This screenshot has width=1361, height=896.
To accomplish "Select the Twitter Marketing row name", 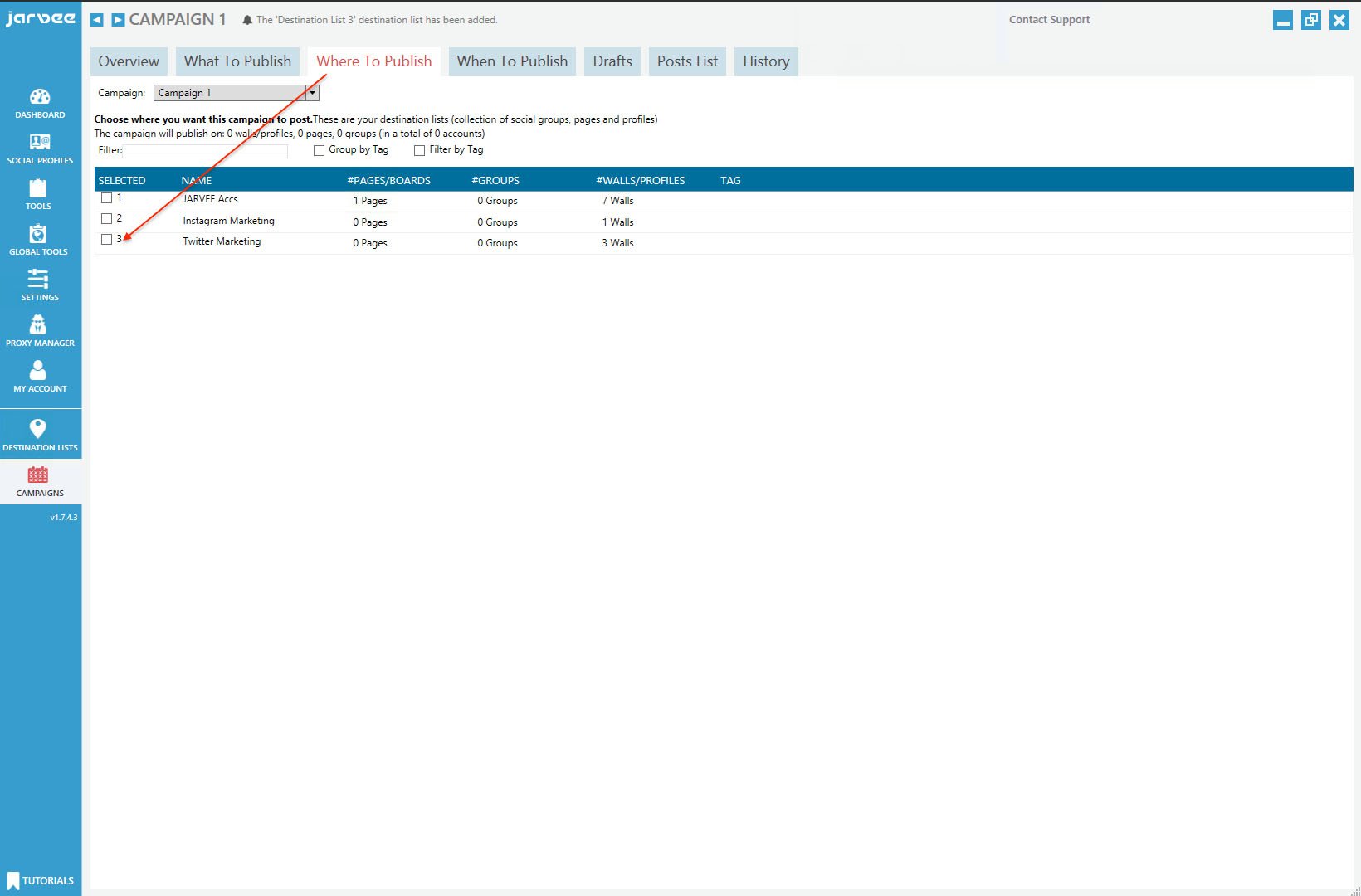I will coord(222,241).
